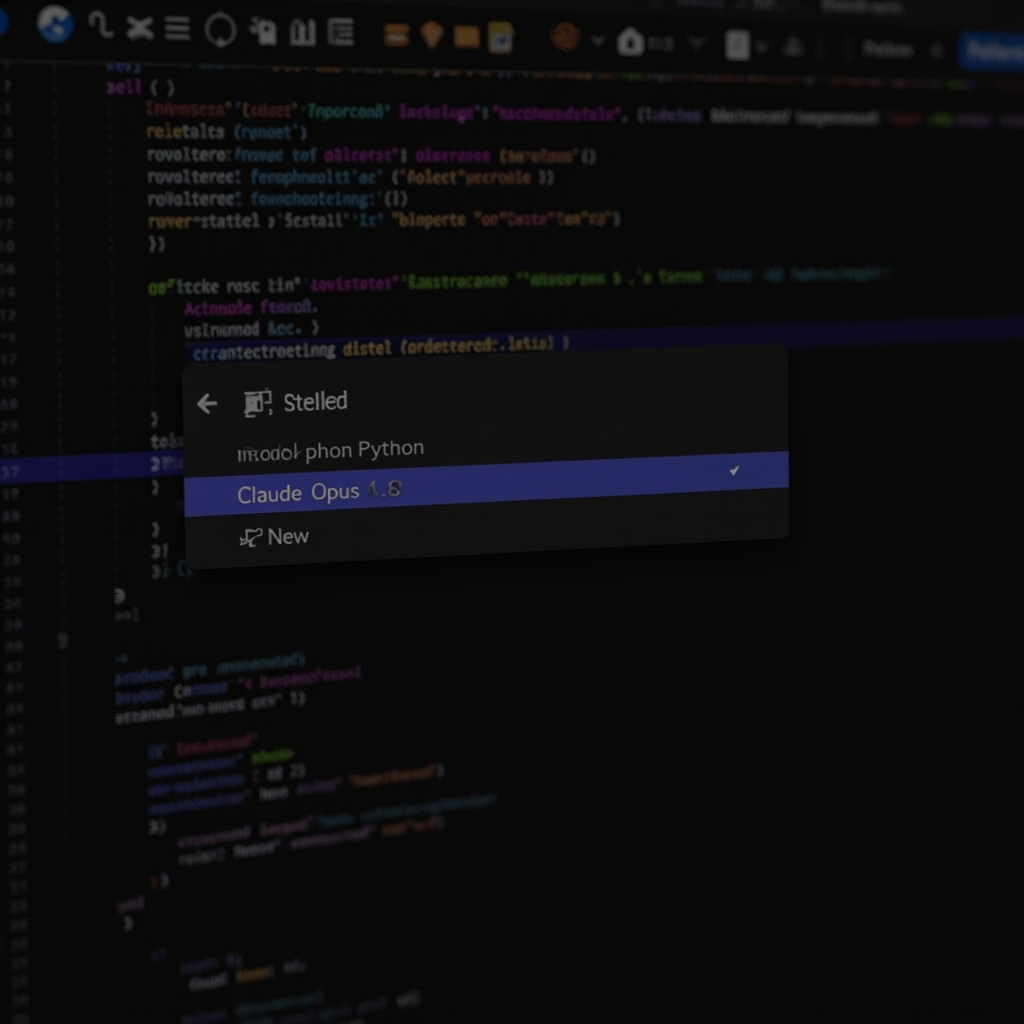The width and height of the screenshot is (1024, 1024).
Task: Click the squiggly hook icon in toolbar
Action: pos(100,25)
